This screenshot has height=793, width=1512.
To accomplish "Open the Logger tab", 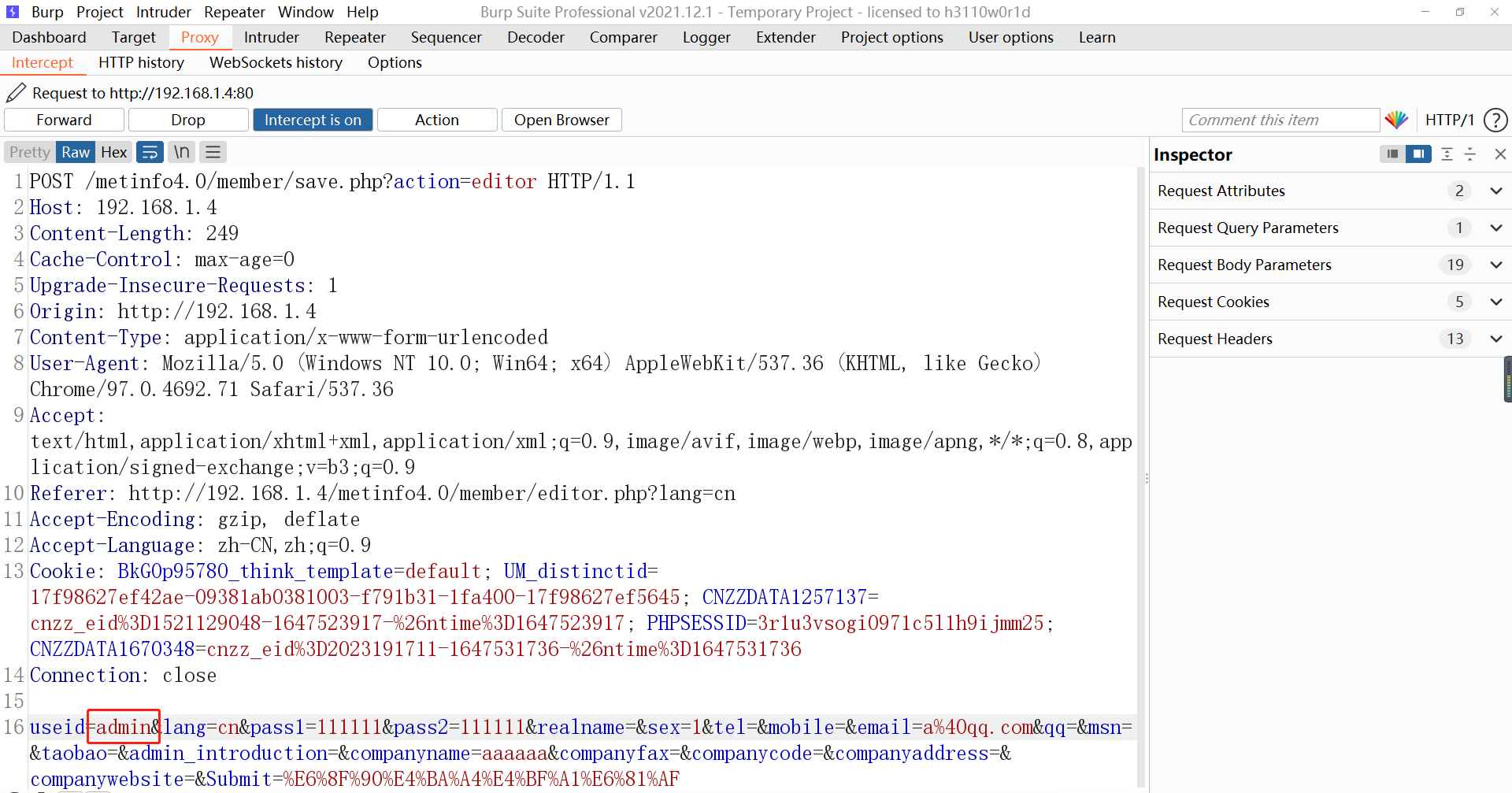I will click(706, 37).
